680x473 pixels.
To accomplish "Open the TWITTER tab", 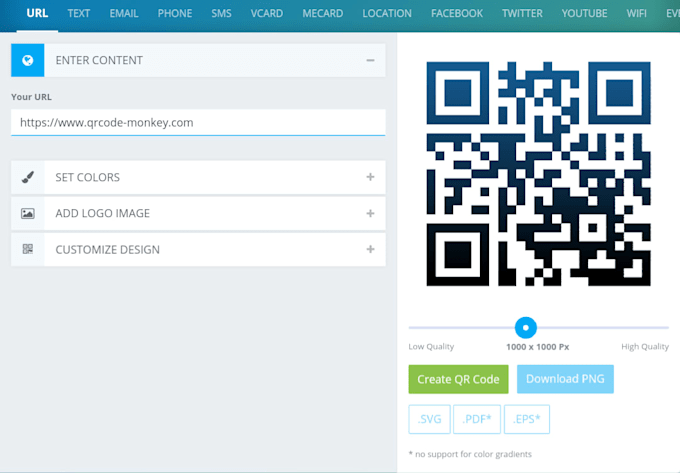I will pos(522,13).
